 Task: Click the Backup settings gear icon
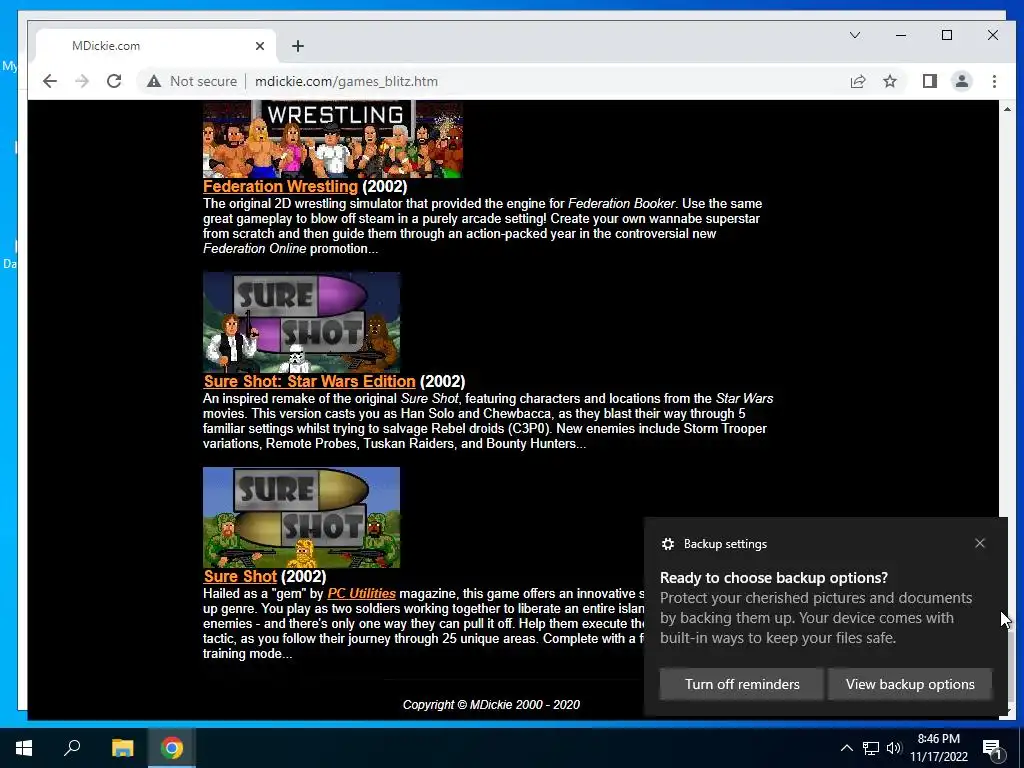point(667,543)
